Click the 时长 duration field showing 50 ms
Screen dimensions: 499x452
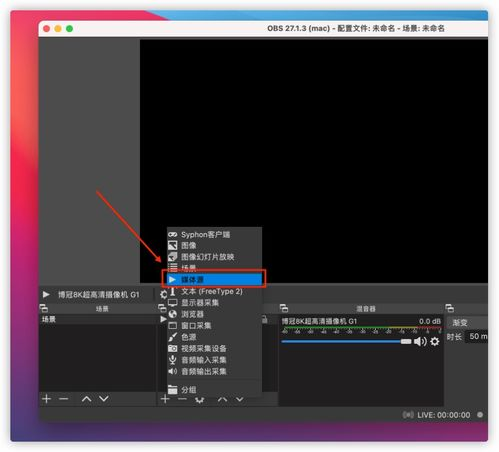coord(477,336)
